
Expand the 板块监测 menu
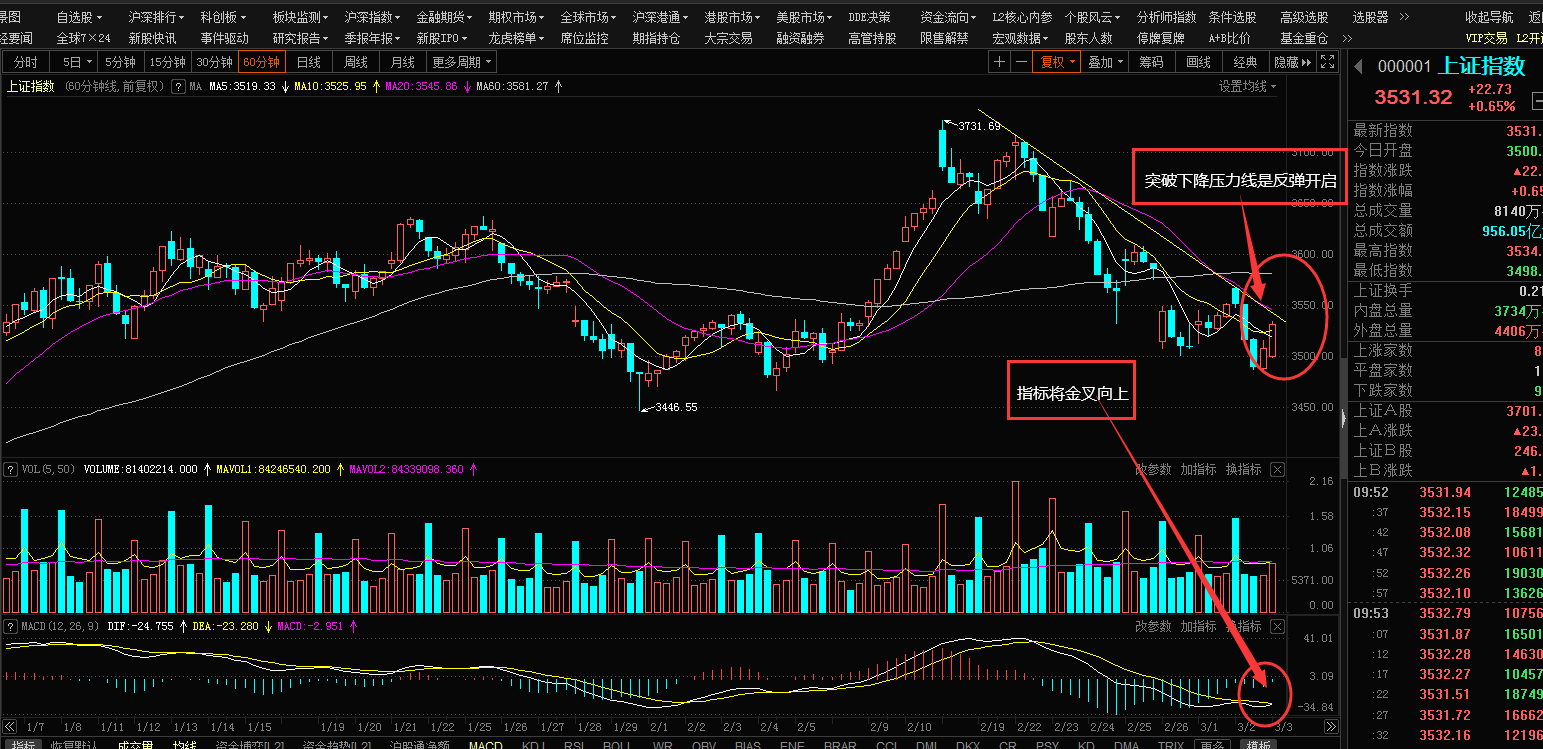point(300,18)
